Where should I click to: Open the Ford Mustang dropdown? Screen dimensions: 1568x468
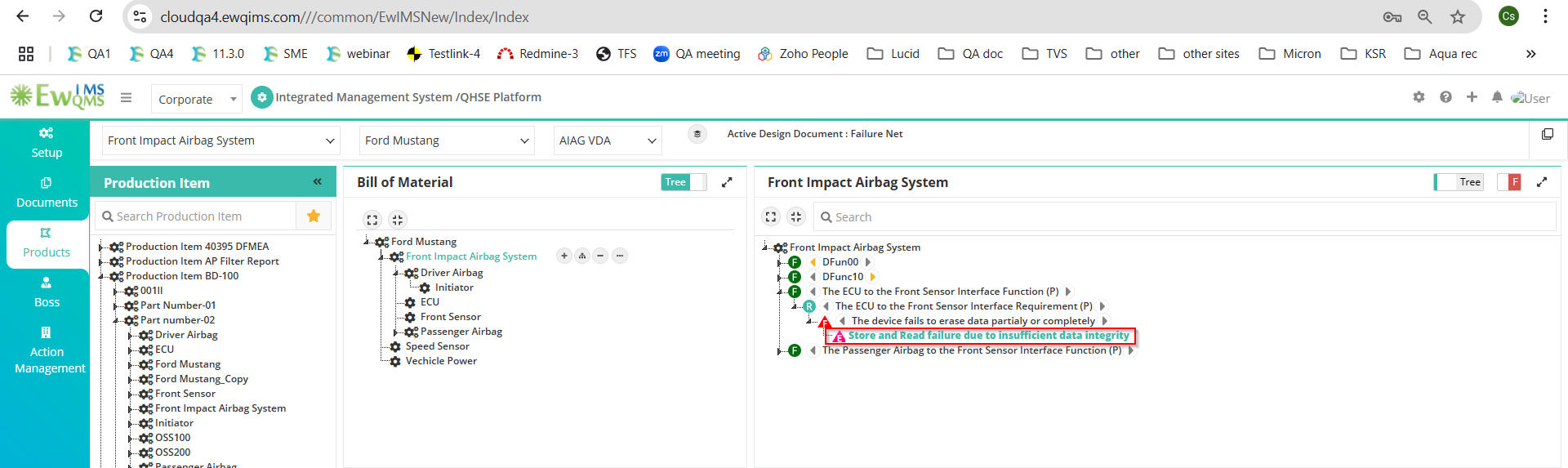tap(447, 140)
